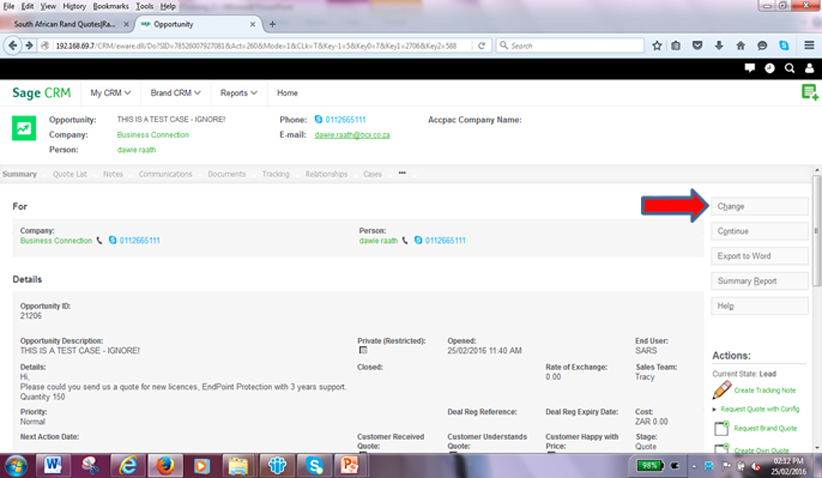Open the Downloads arrow icon
The height and width of the screenshot is (478, 822).
pyautogui.click(x=719, y=46)
